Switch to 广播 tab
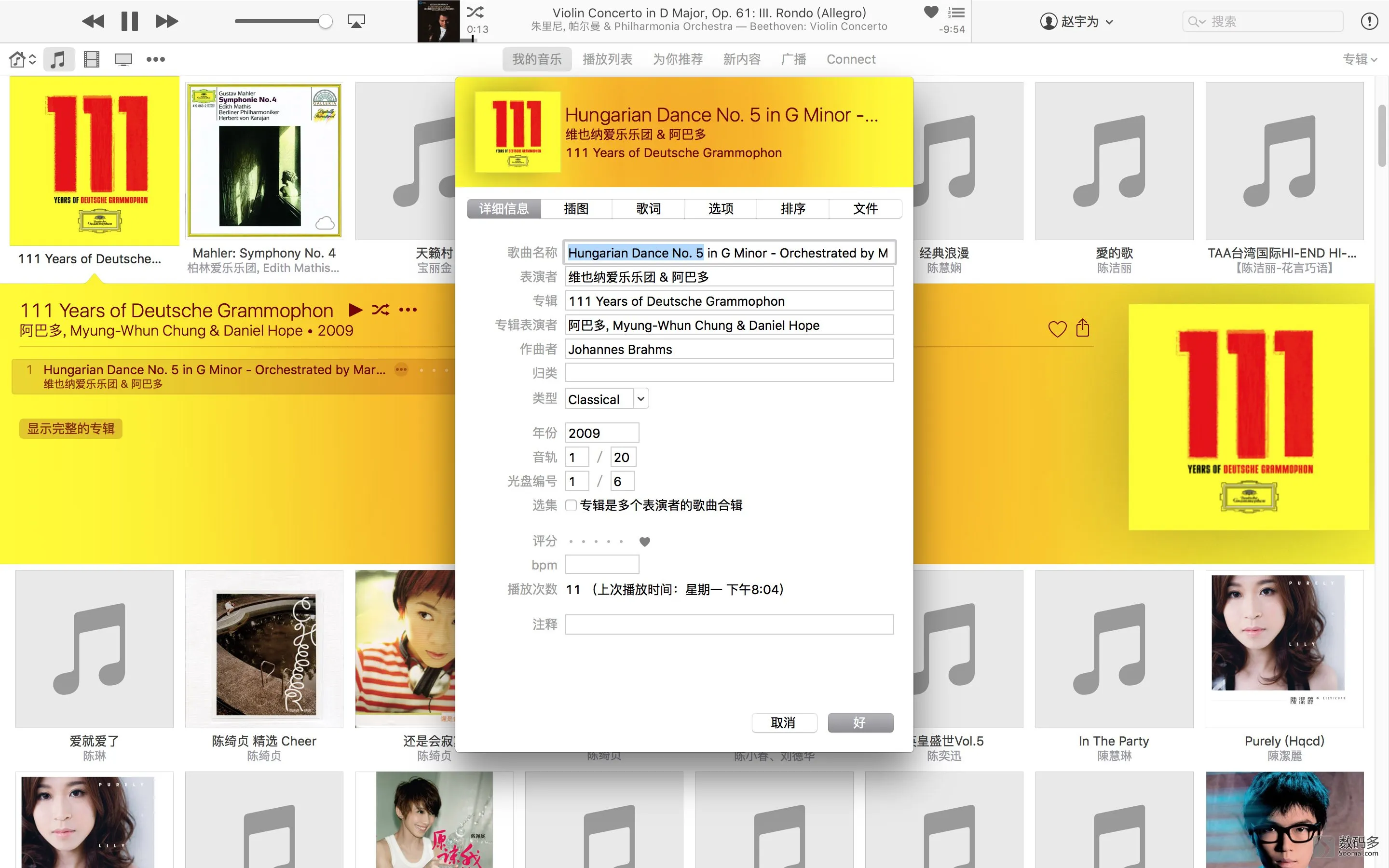Image resolution: width=1389 pixels, height=868 pixels. 793,59
